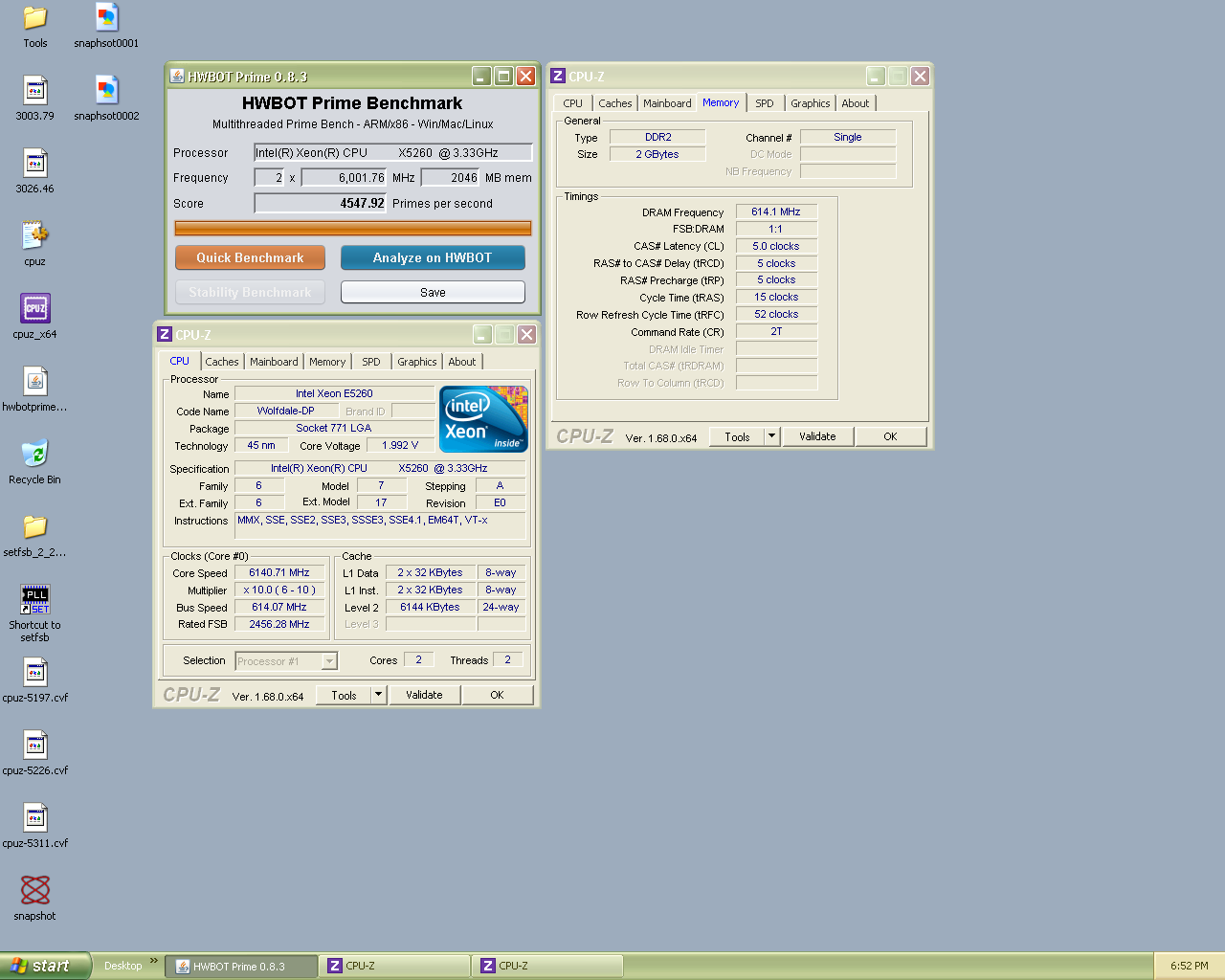Select the hwbotprime desktop file
Viewport: 1225px width, 980px height.
35,390
